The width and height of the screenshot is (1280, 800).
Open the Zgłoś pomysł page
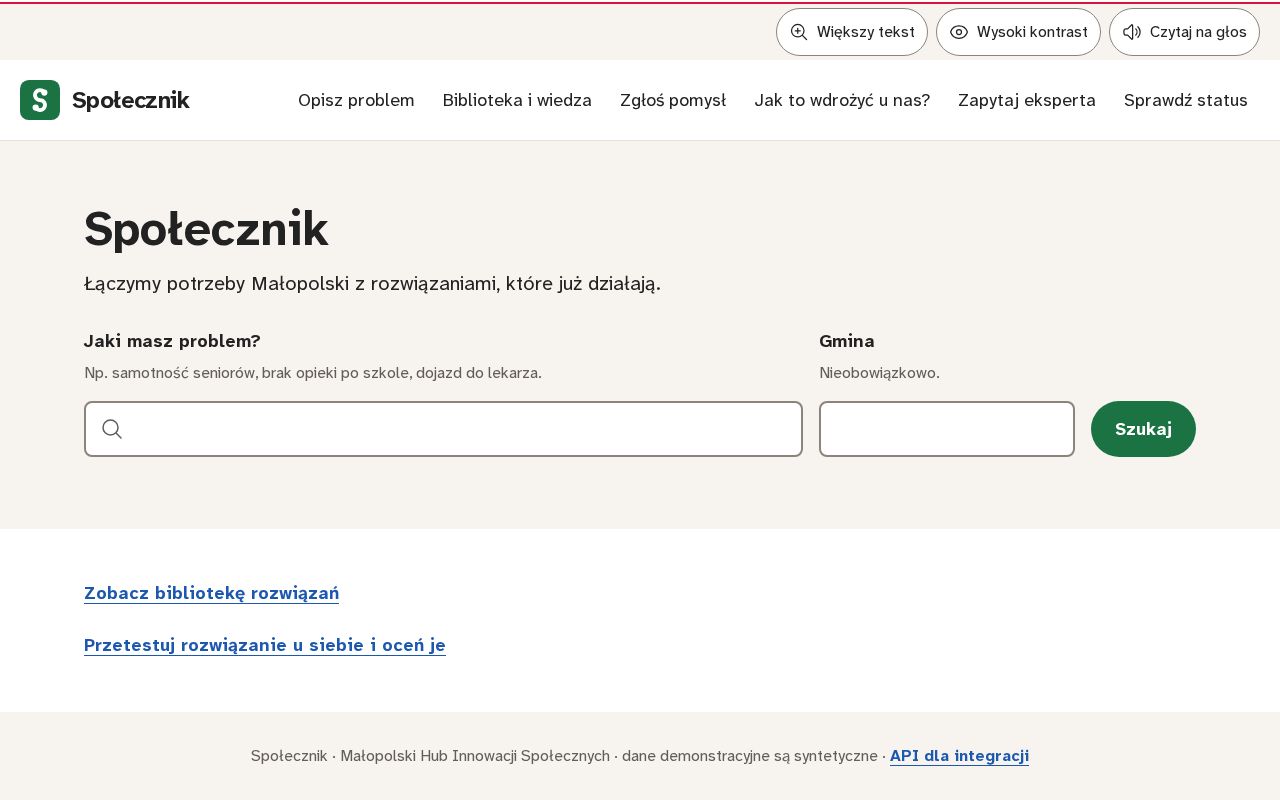point(673,100)
